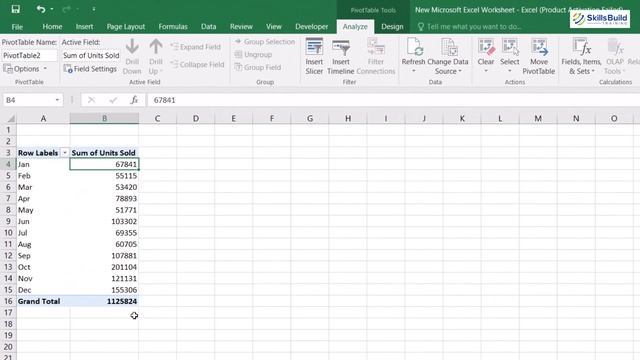Click the Cancel X in formula bar
Image resolution: width=640 pixels, height=360 pixels.
(91, 100)
